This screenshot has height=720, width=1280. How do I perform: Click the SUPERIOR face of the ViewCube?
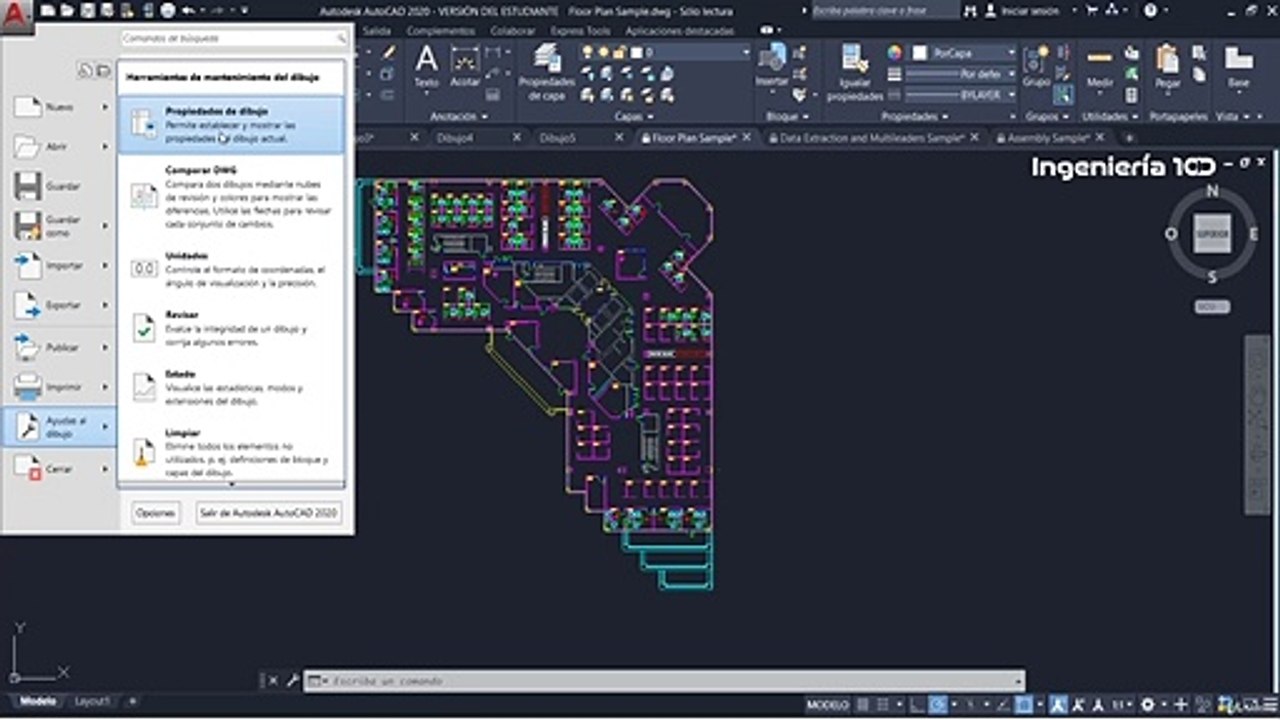(1212, 234)
